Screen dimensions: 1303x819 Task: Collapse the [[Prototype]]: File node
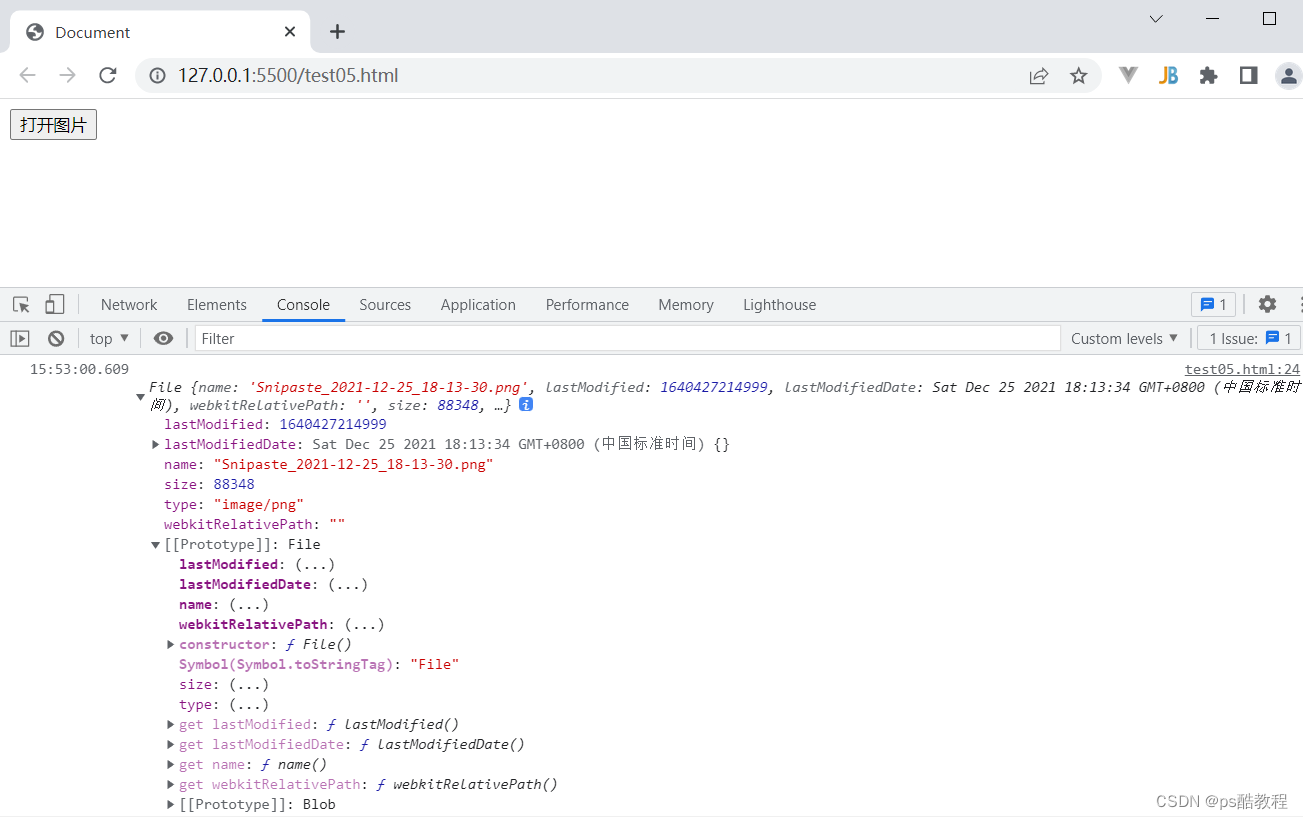click(155, 545)
